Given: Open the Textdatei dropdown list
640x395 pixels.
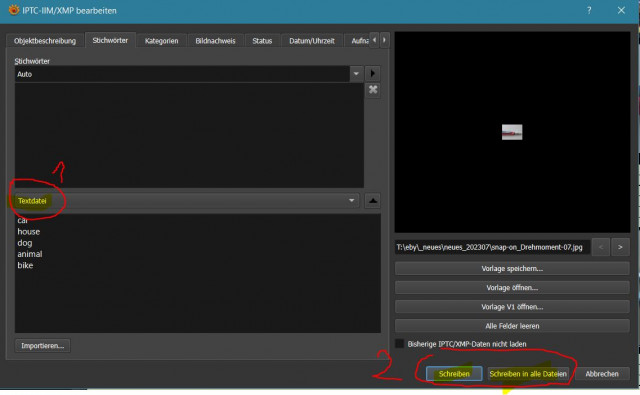Looking at the screenshot, I should (351, 201).
